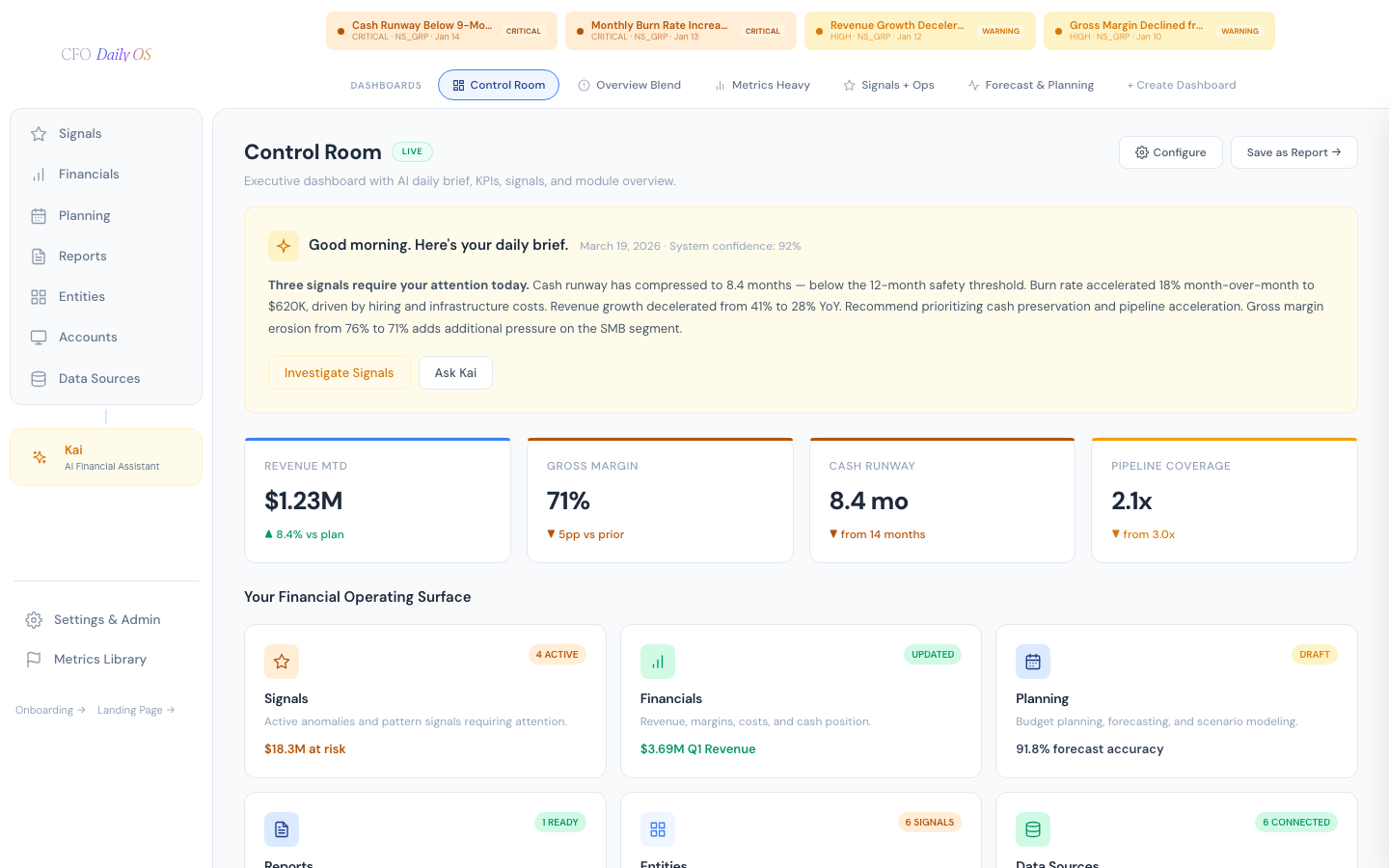Open Kai the AI Financial Assistant
The height and width of the screenshot is (868, 1389).
(105, 456)
